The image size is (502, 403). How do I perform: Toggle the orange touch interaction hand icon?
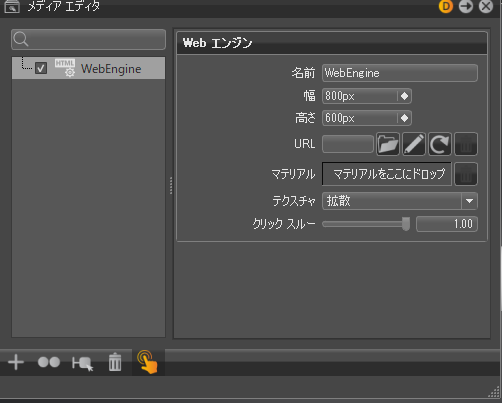147,362
